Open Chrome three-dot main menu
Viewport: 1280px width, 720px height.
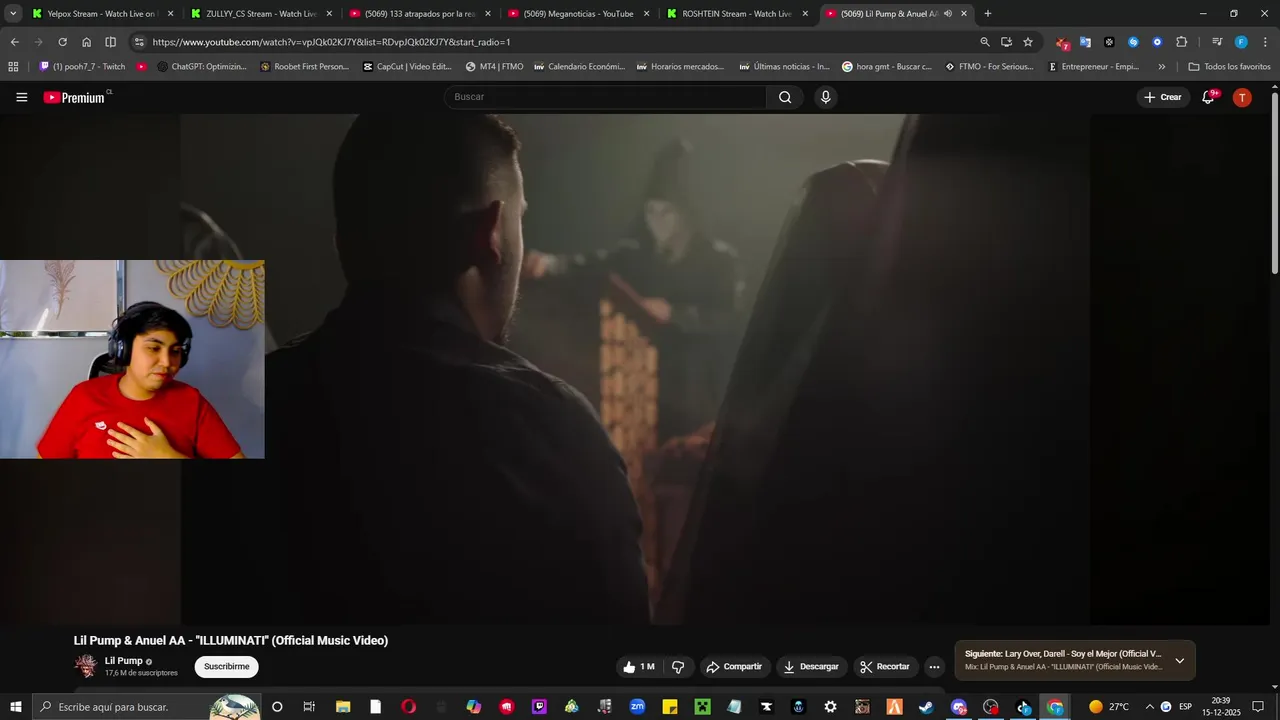coord(1264,42)
